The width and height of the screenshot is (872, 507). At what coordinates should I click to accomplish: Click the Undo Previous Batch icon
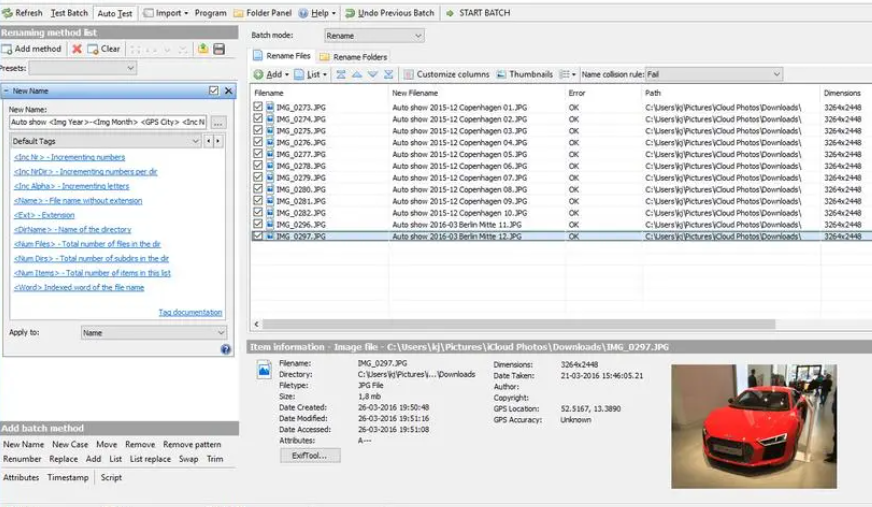350,13
